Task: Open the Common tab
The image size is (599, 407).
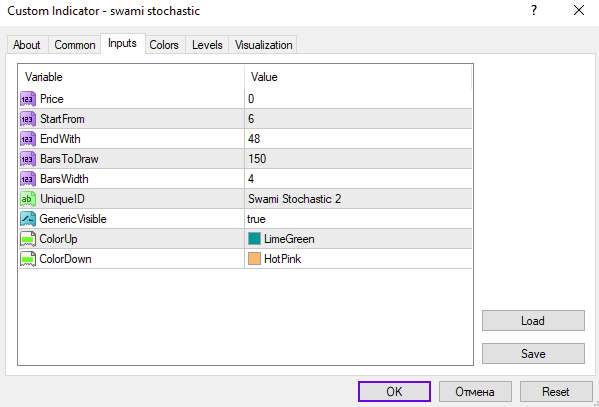Action: [x=74, y=45]
